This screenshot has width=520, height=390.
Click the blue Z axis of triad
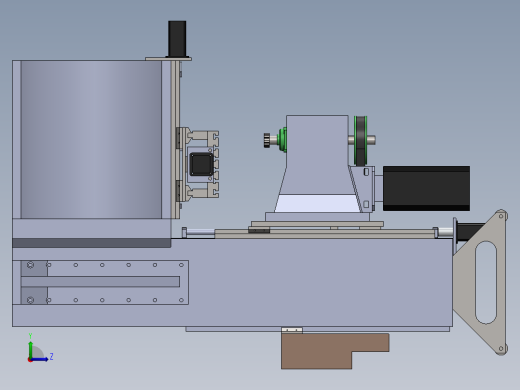tap(40, 359)
